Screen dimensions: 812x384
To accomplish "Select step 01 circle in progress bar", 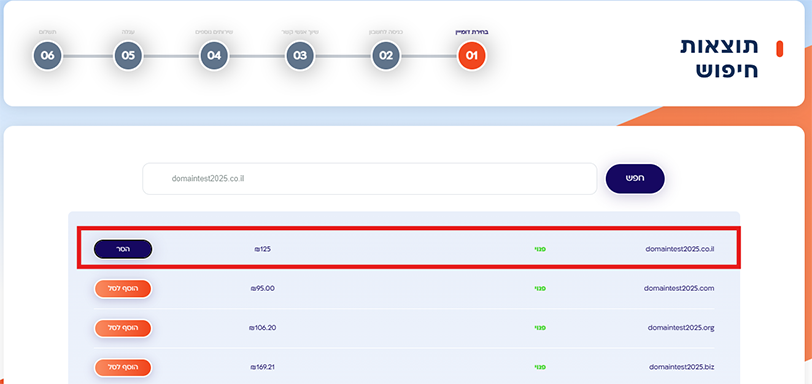I will coord(471,55).
